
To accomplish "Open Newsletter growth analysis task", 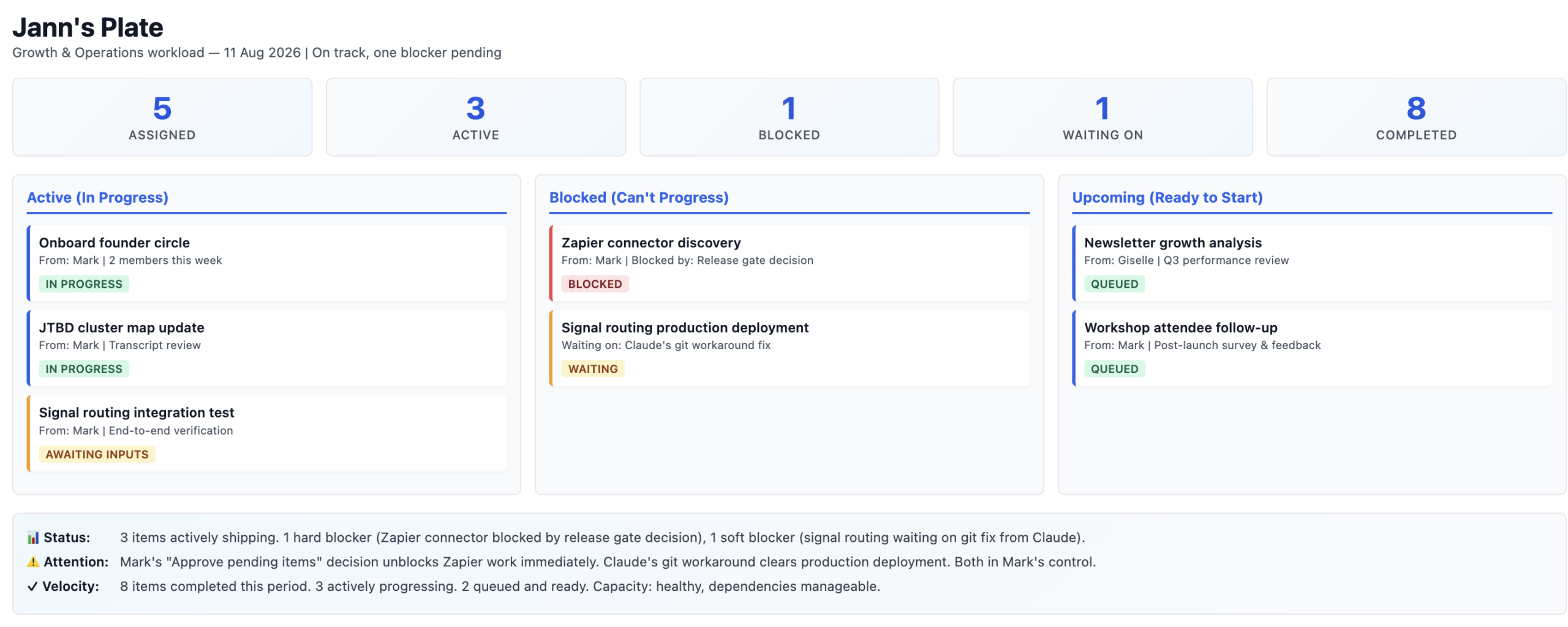I will (1312, 263).
